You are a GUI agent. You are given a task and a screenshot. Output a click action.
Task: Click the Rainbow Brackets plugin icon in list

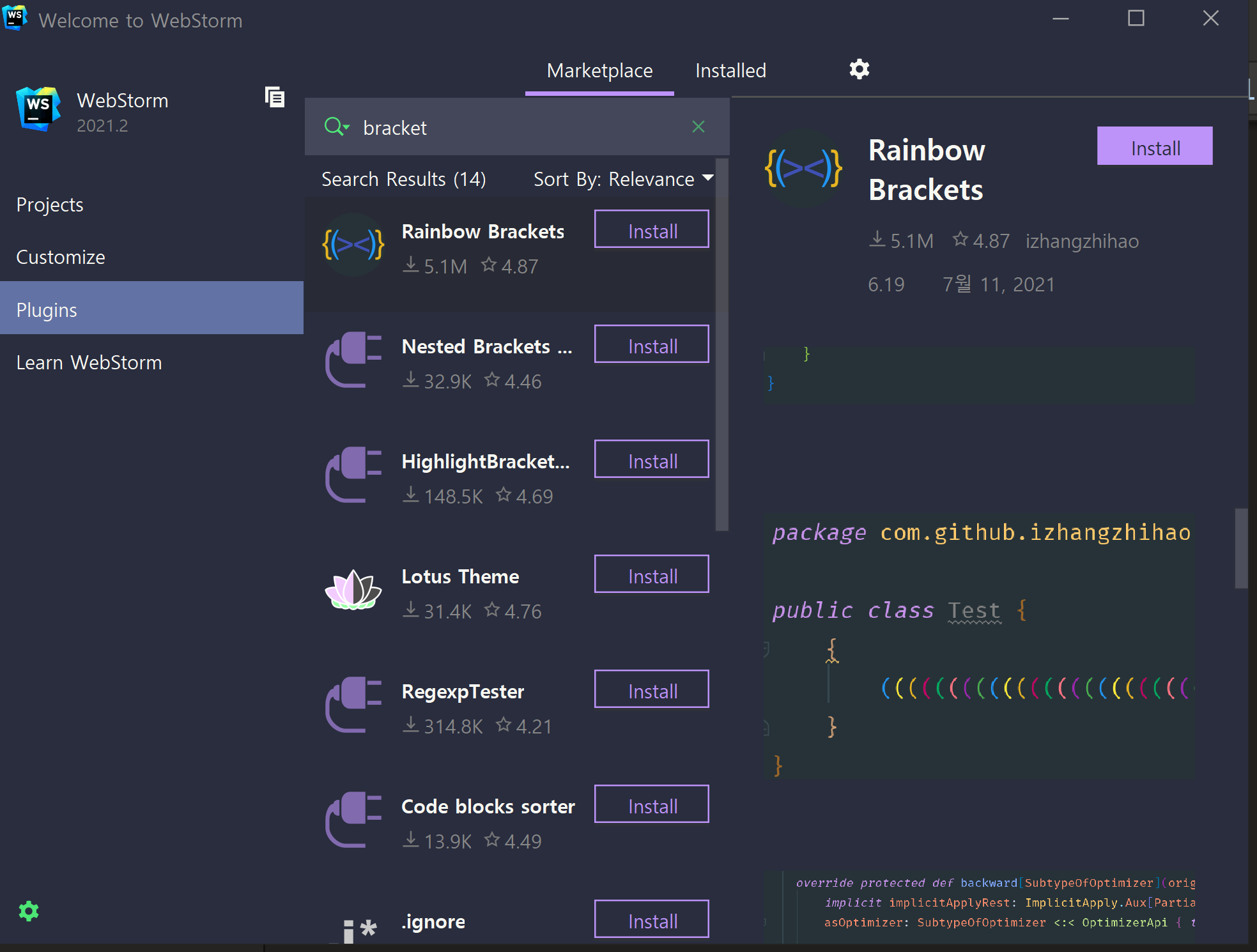click(353, 245)
